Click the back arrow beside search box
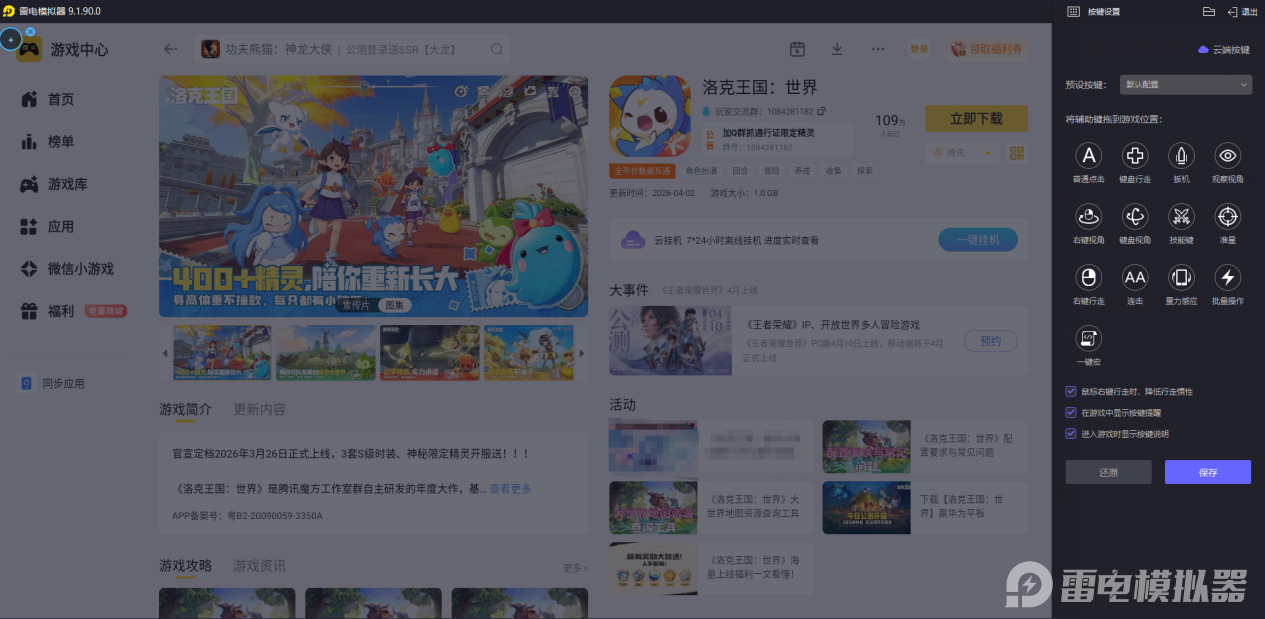 [171, 49]
